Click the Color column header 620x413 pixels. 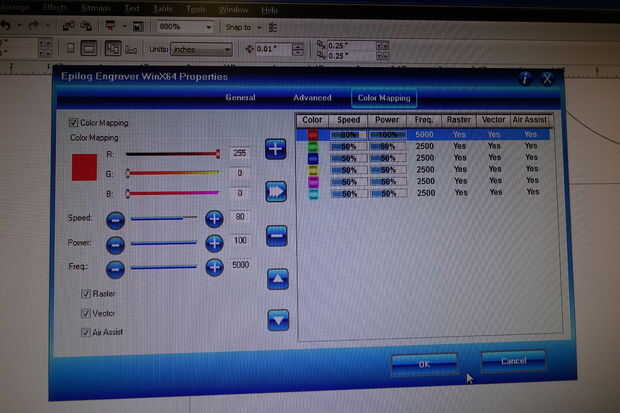312,120
